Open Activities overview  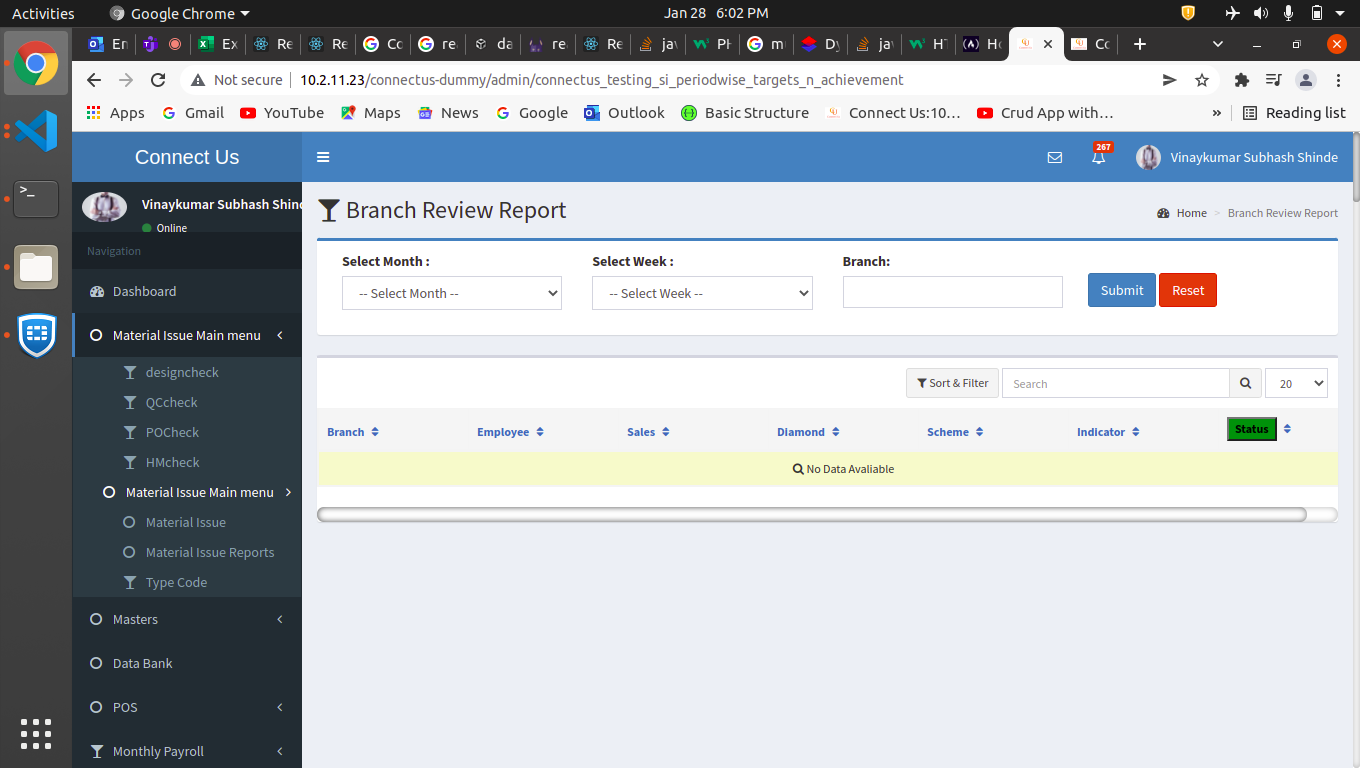click(43, 13)
